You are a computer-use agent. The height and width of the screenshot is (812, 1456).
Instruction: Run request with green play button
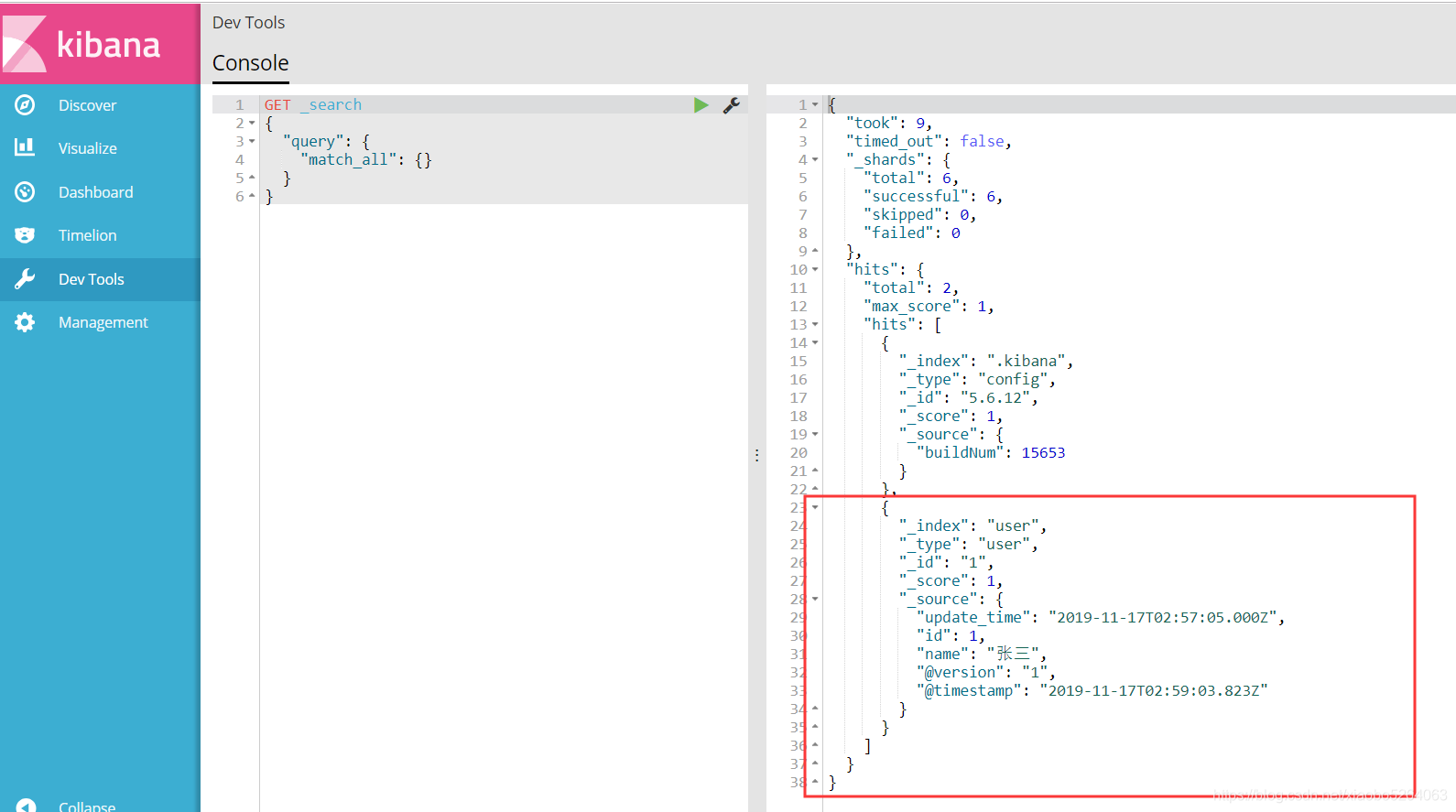click(x=701, y=105)
